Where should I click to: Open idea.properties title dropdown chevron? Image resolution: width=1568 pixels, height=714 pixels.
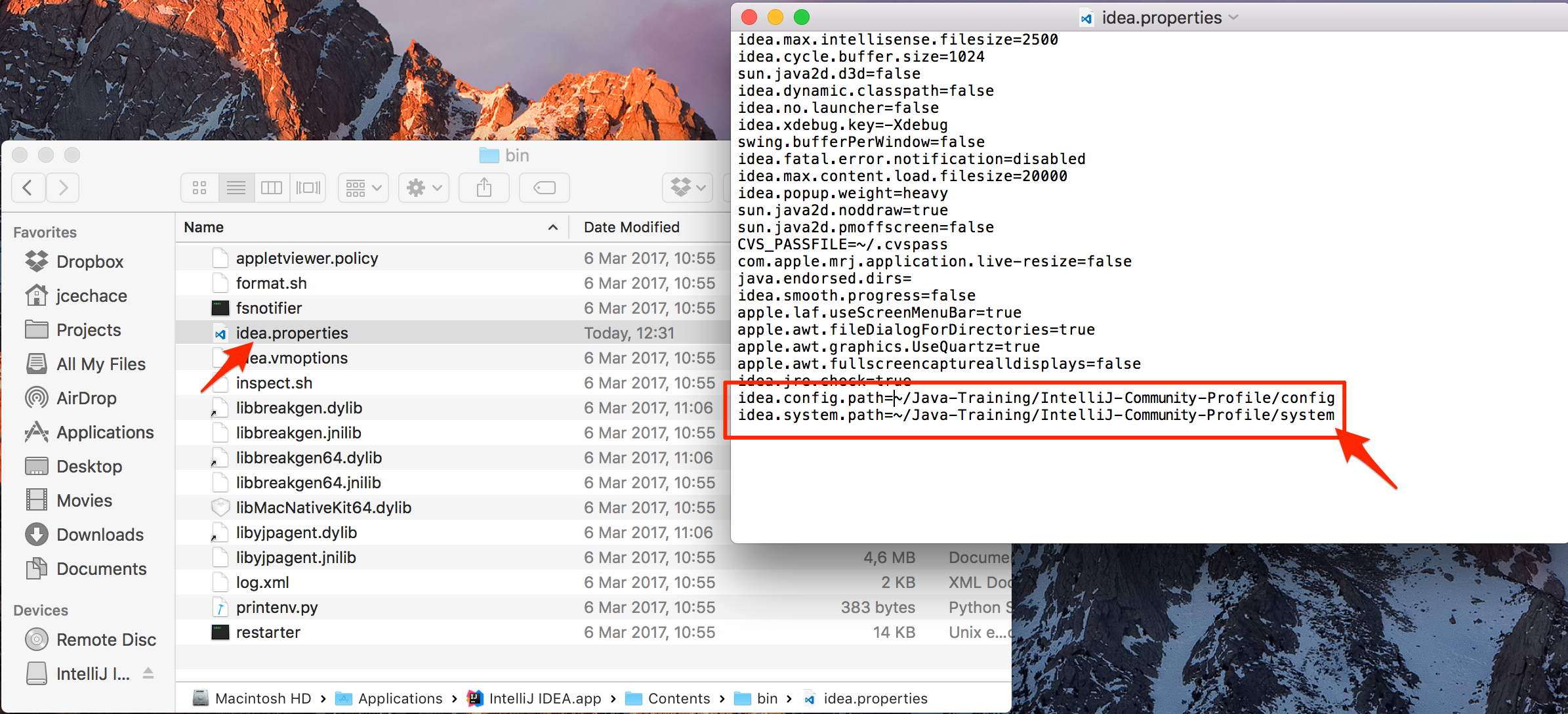click(x=1233, y=17)
